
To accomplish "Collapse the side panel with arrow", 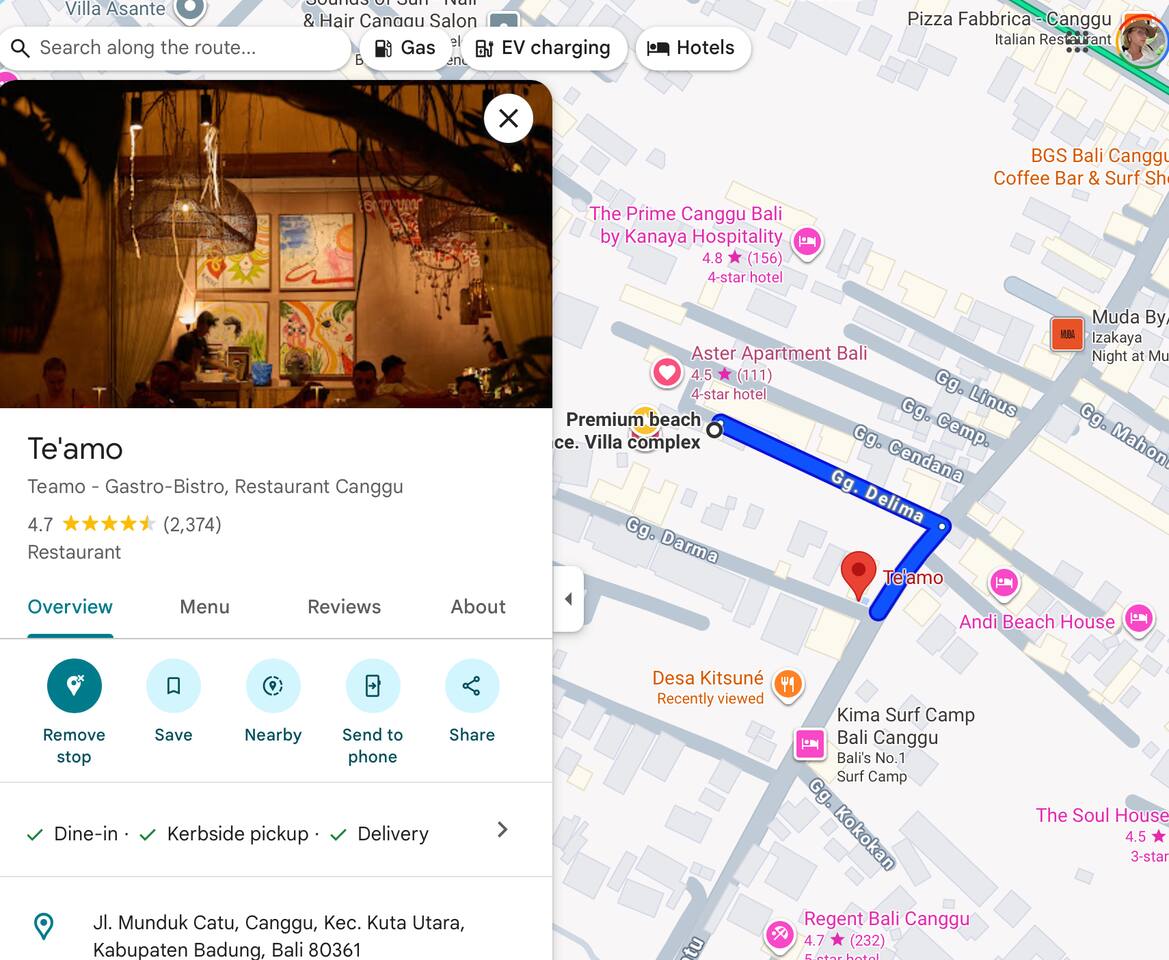I will point(568,599).
